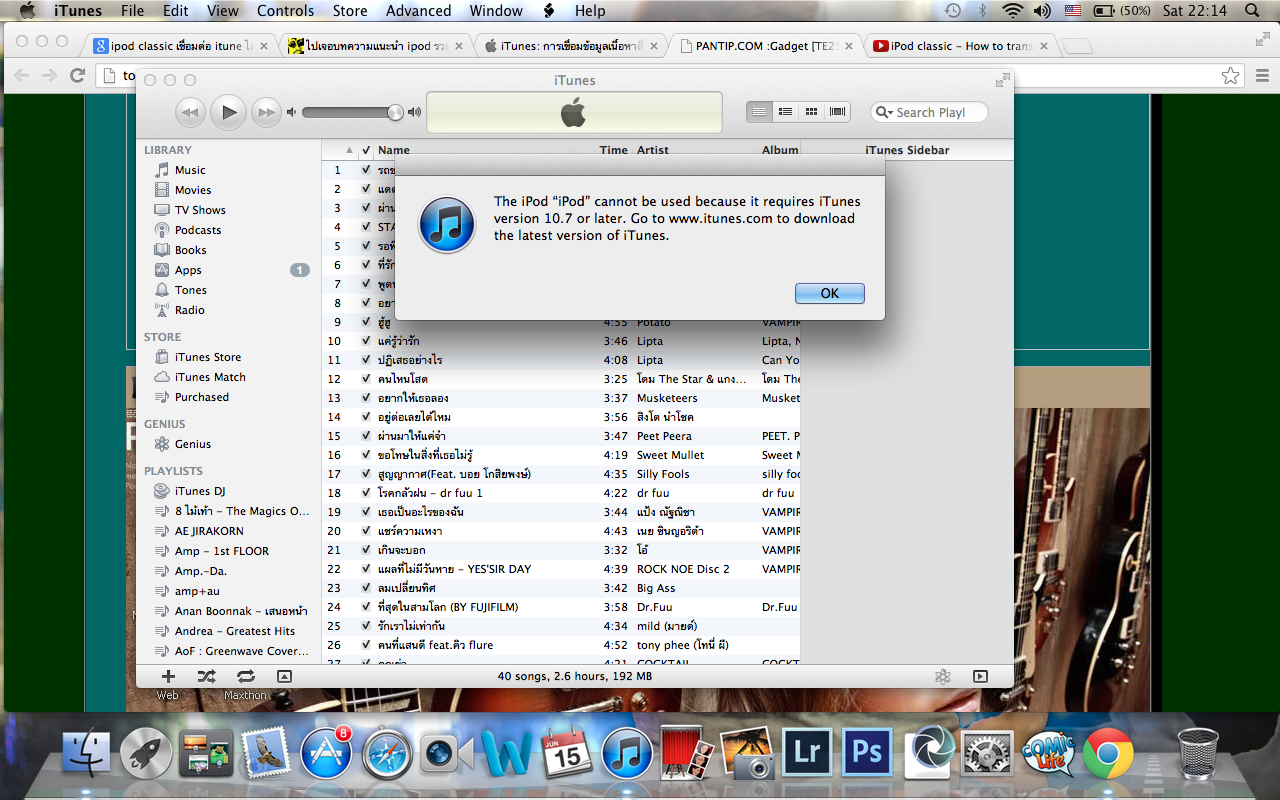Select the iTunes DJ playlist
Image resolution: width=1280 pixels, height=800 pixels.
click(200, 491)
